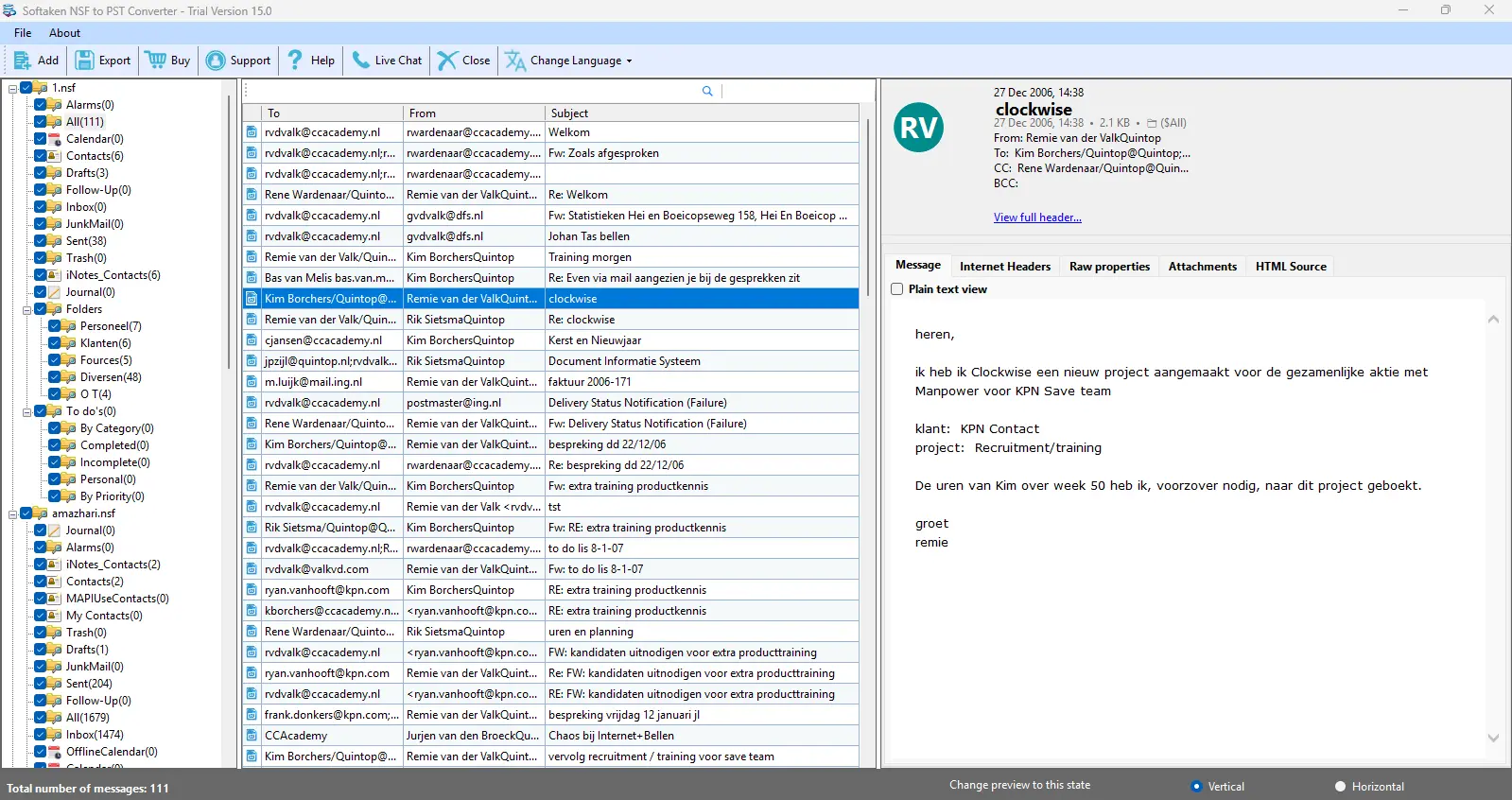Click the search magnifier icon
This screenshot has height=800, width=1512.
point(707,91)
